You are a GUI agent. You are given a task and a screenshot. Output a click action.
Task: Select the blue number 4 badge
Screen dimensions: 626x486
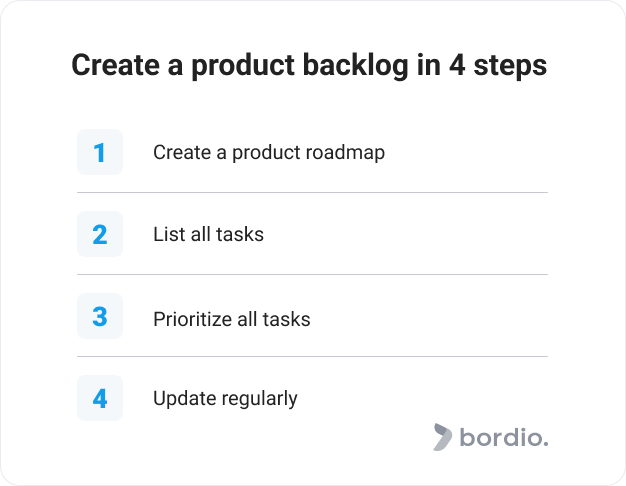point(100,398)
